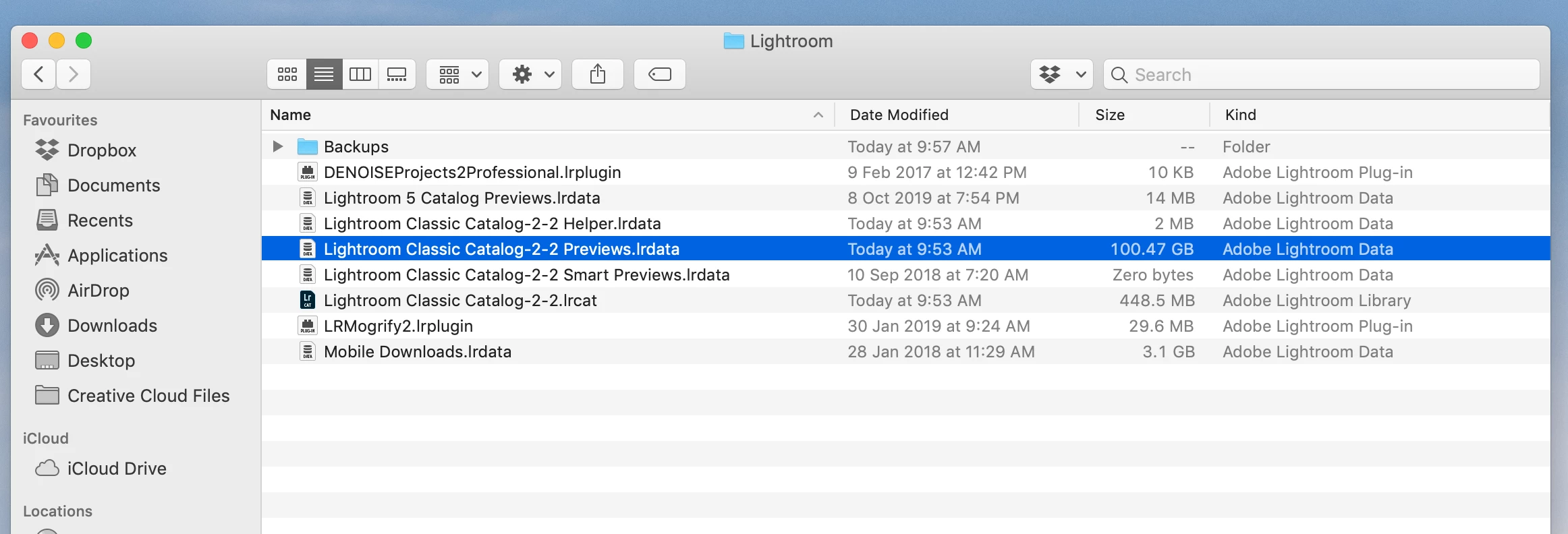Screen dimensions: 1568x534
Task: Open the gear action menu
Action: point(530,74)
